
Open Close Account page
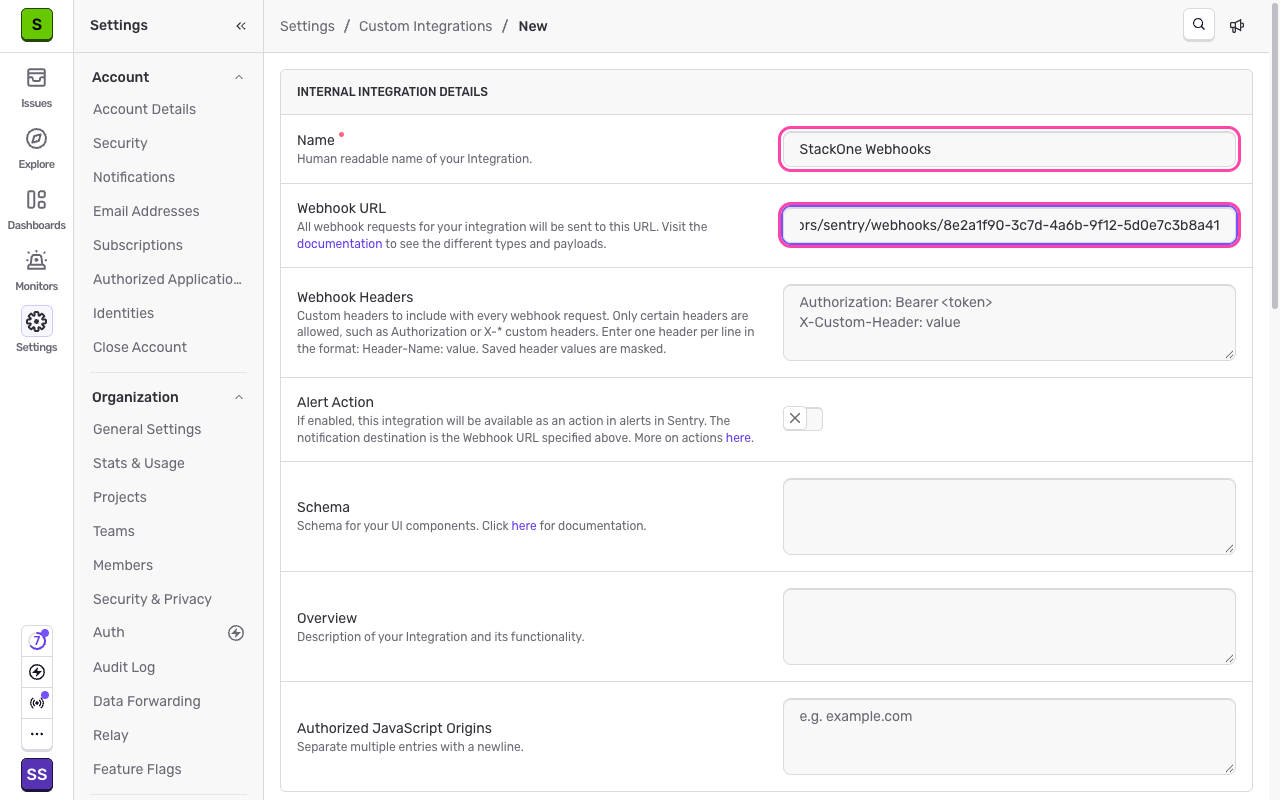140,347
